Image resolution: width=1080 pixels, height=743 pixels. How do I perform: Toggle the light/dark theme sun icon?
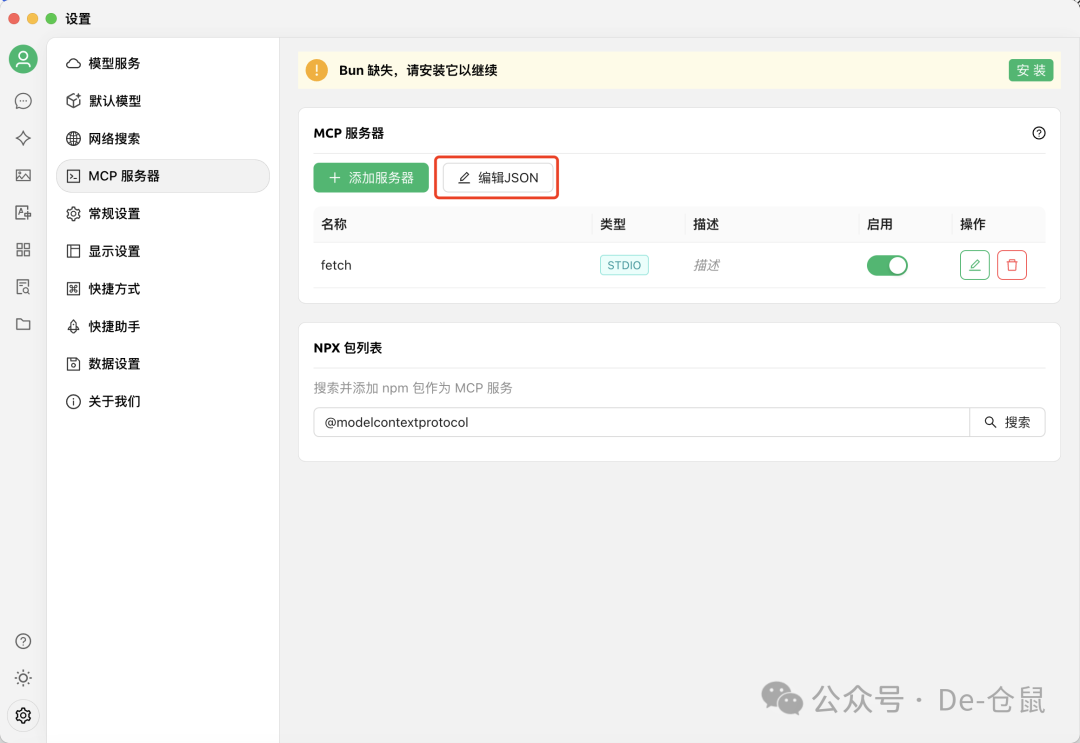[23, 678]
